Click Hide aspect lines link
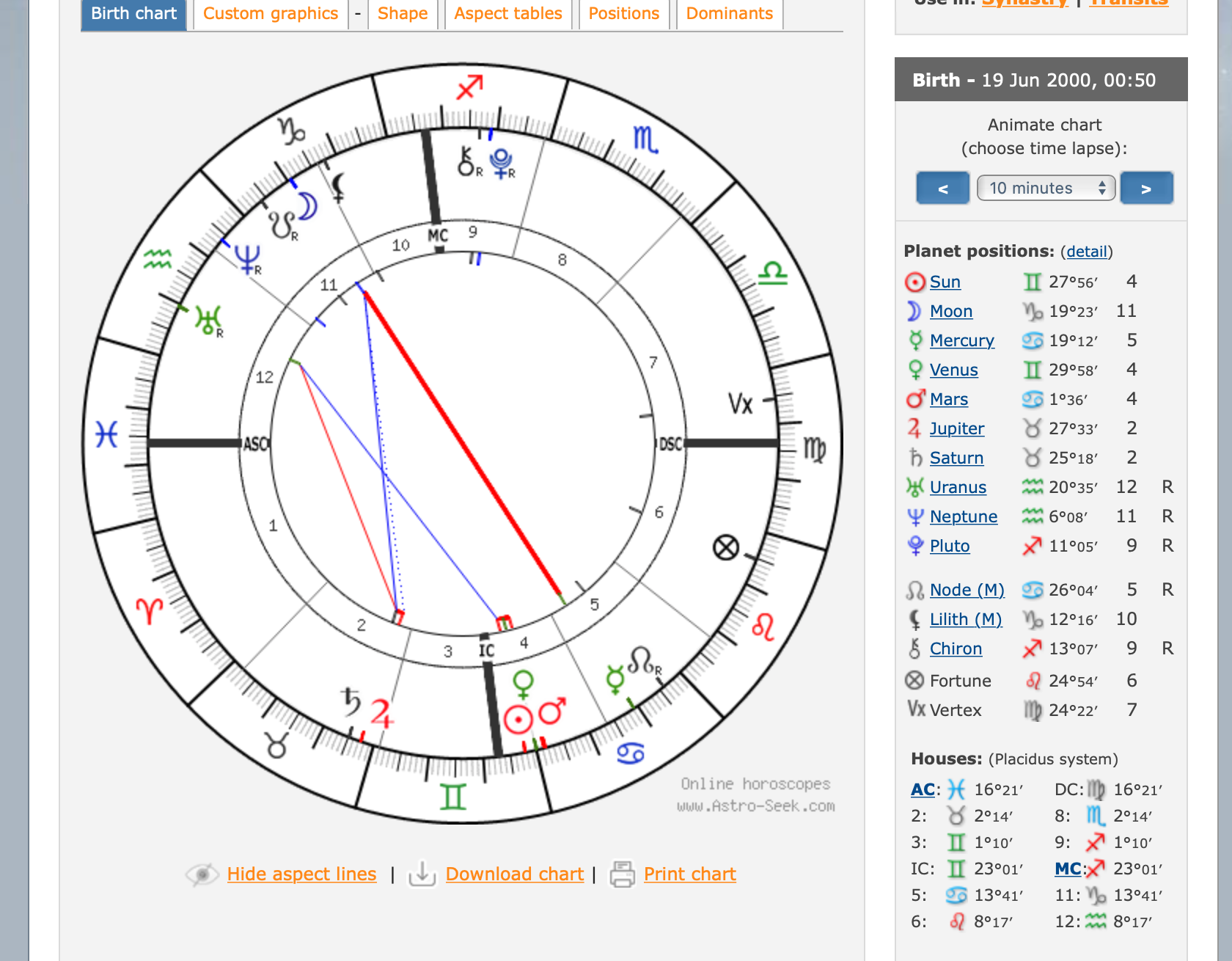This screenshot has width=1232, height=961. pyautogui.click(x=301, y=874)
